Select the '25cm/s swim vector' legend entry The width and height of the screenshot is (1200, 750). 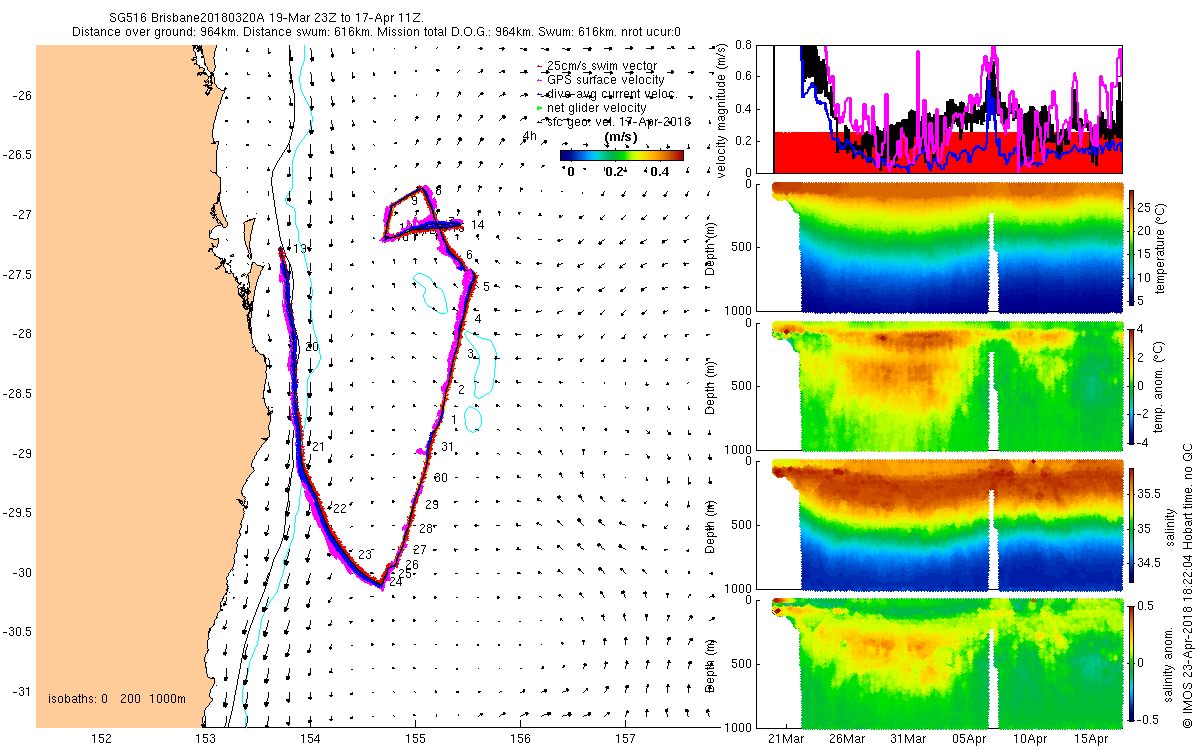coord(602,66)
